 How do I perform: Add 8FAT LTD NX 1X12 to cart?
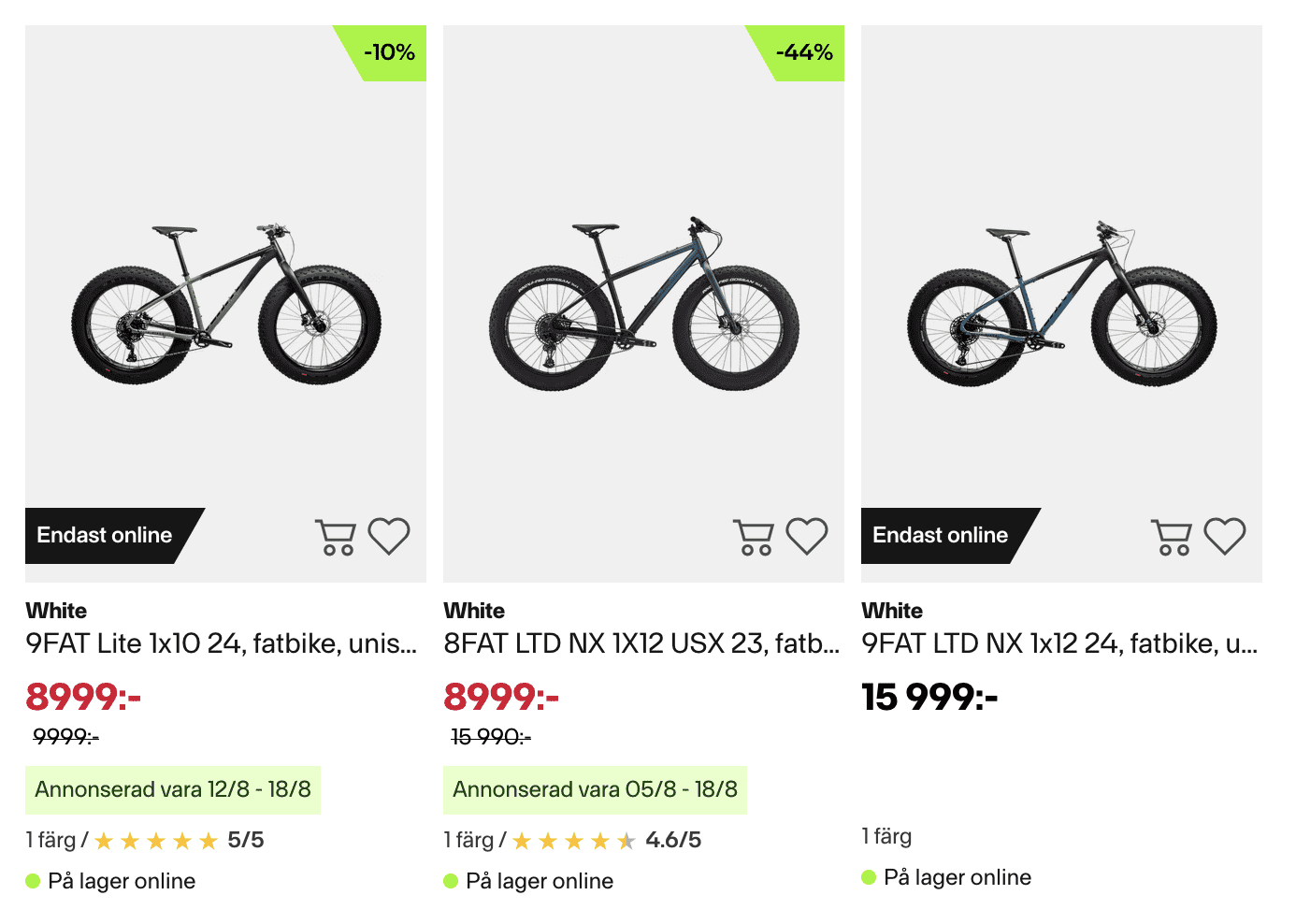(x=754, y=537)
